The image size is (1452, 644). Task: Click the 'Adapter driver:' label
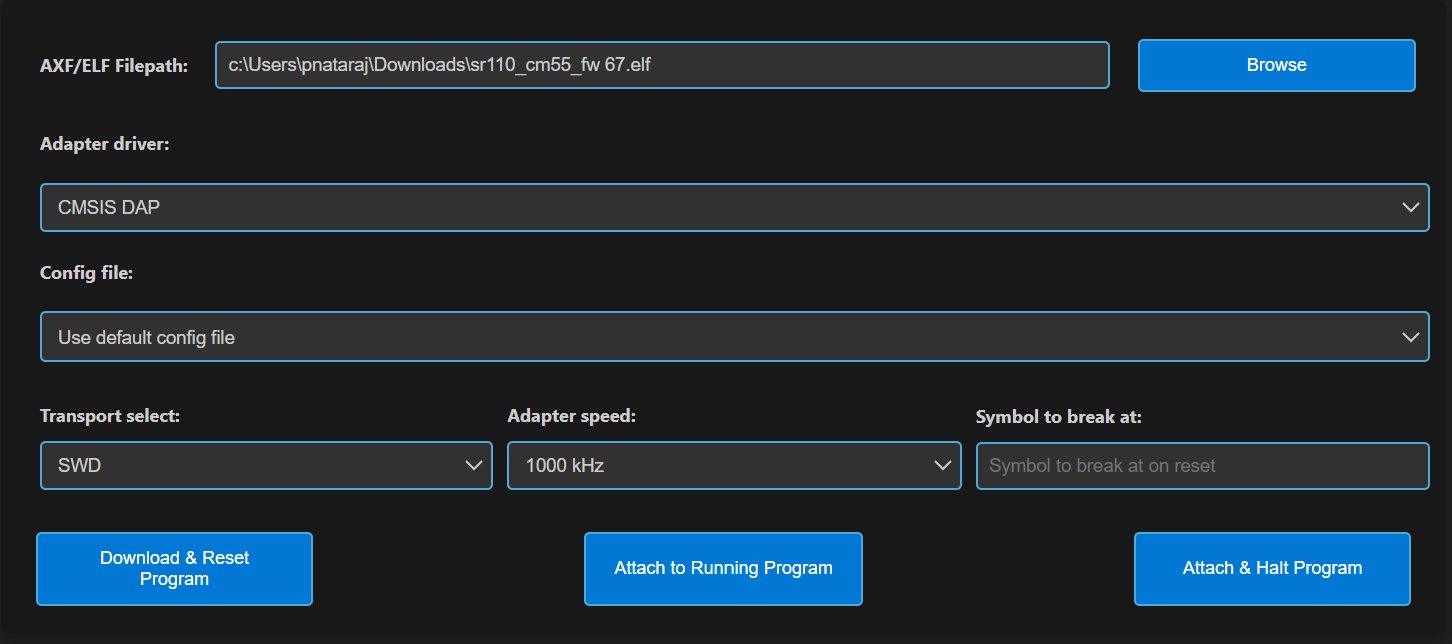click(x=105, y=144)
